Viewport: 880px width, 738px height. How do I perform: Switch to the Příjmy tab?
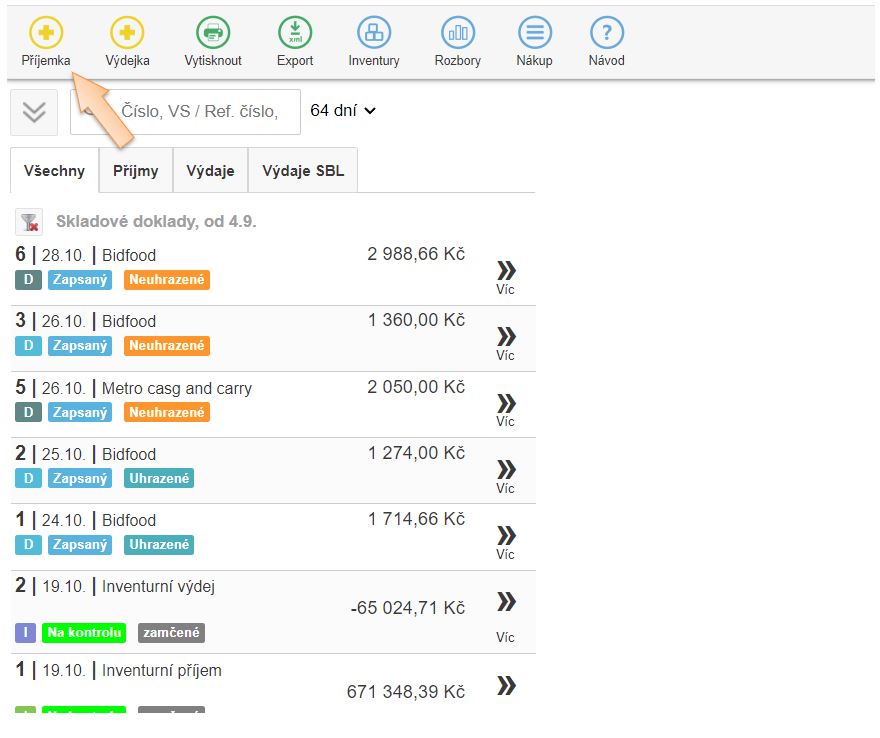click(x=135, y=171)
